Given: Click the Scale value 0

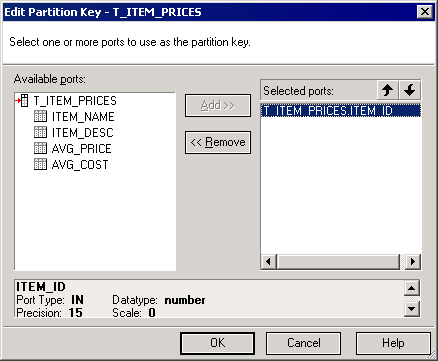Looking at the screenshot, I should coord(152,313).
